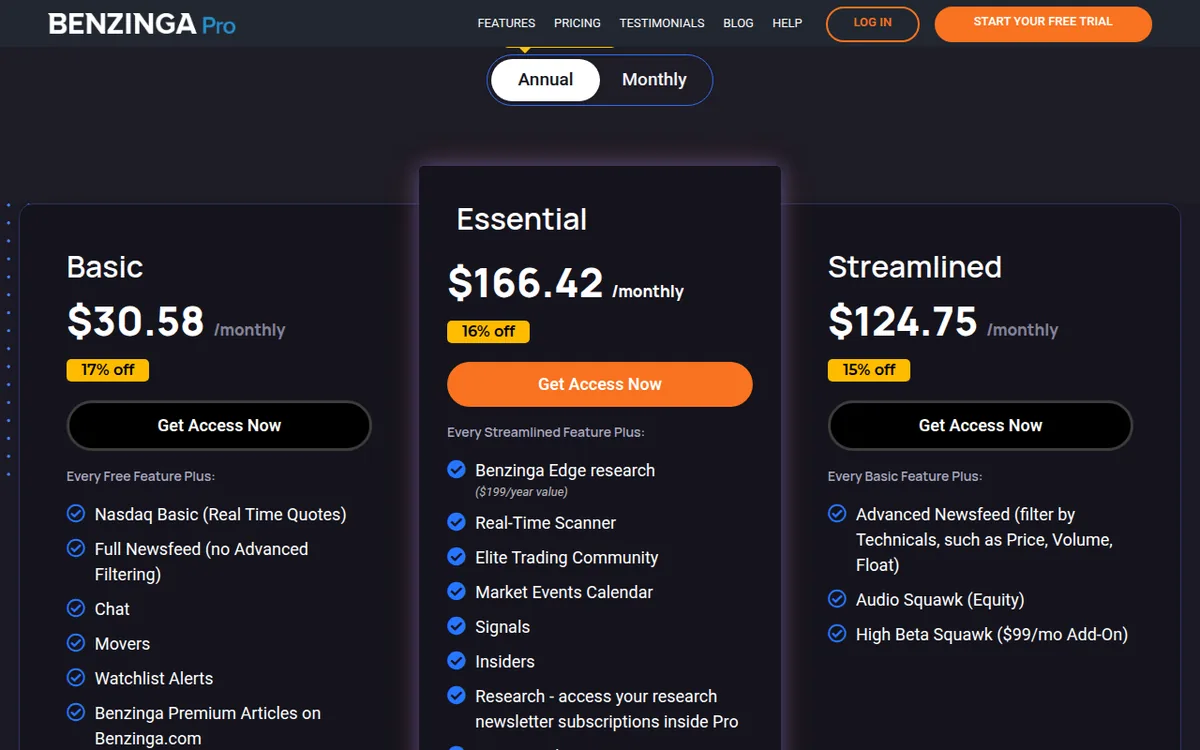The height and width of the screenshot is (750, 1200).
Task: Click 'Elite Trading Community' feature text
Action: pos(567,558)
